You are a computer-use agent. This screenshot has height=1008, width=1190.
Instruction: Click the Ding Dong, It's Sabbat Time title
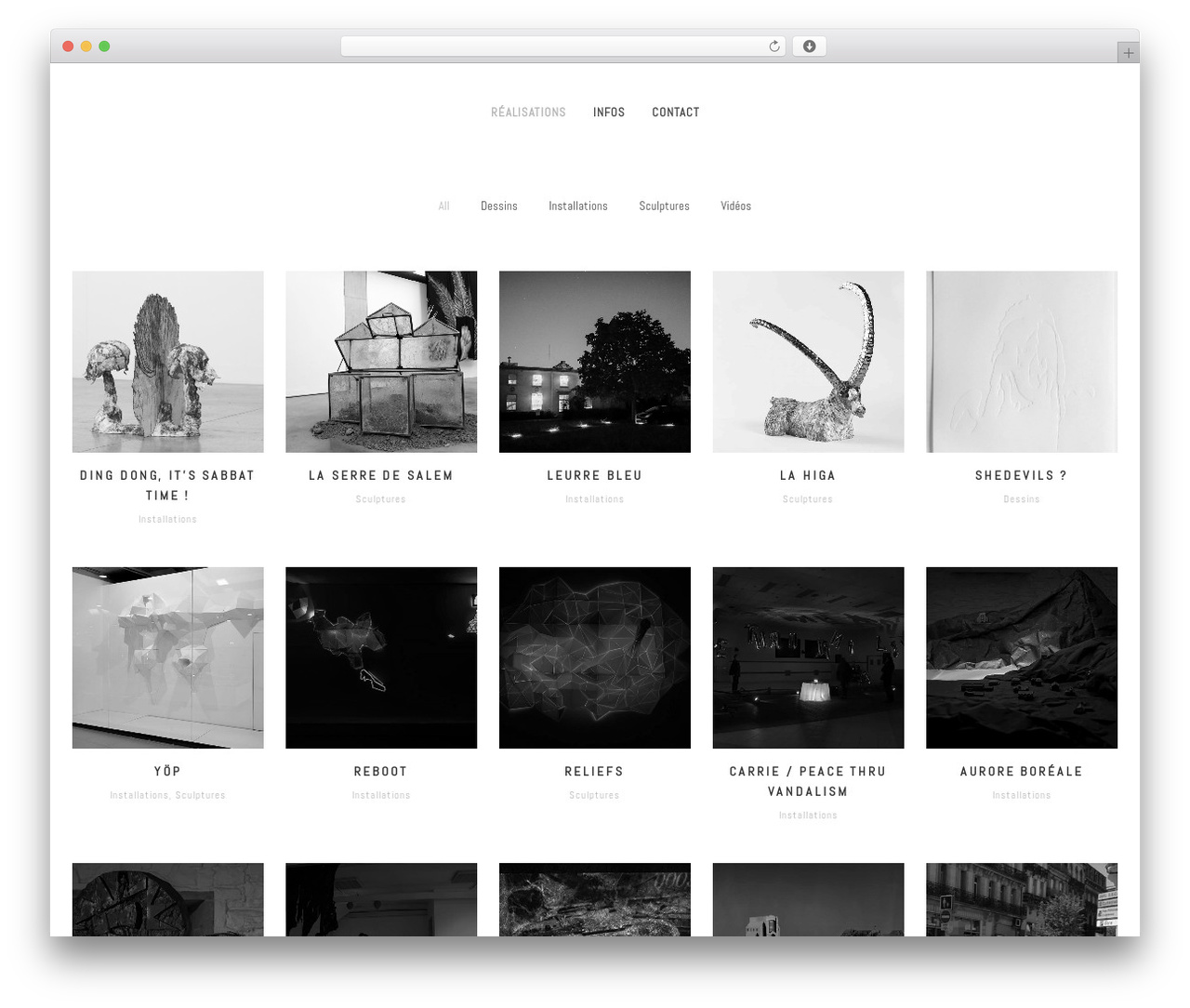coord(167,485)
